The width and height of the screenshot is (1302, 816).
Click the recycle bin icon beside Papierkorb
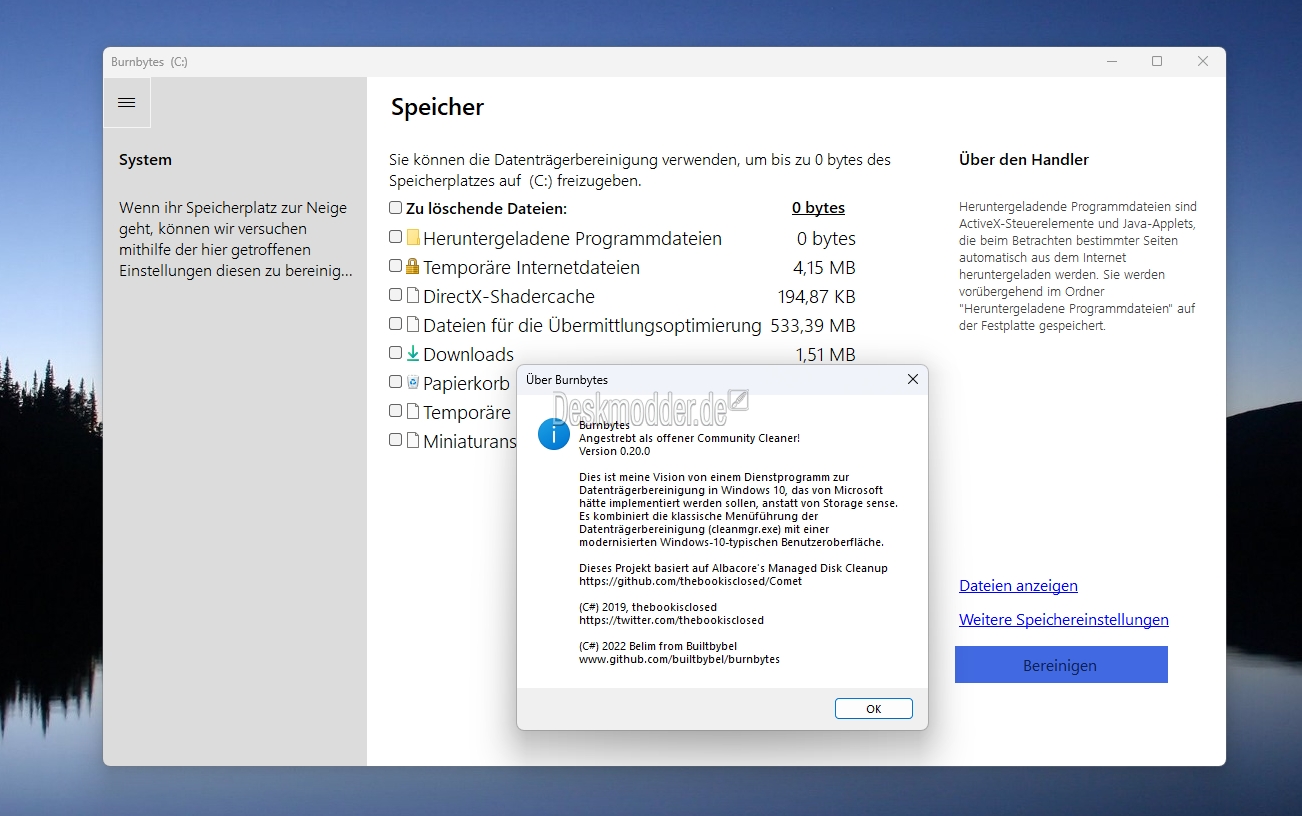click(x=412, y=382)
